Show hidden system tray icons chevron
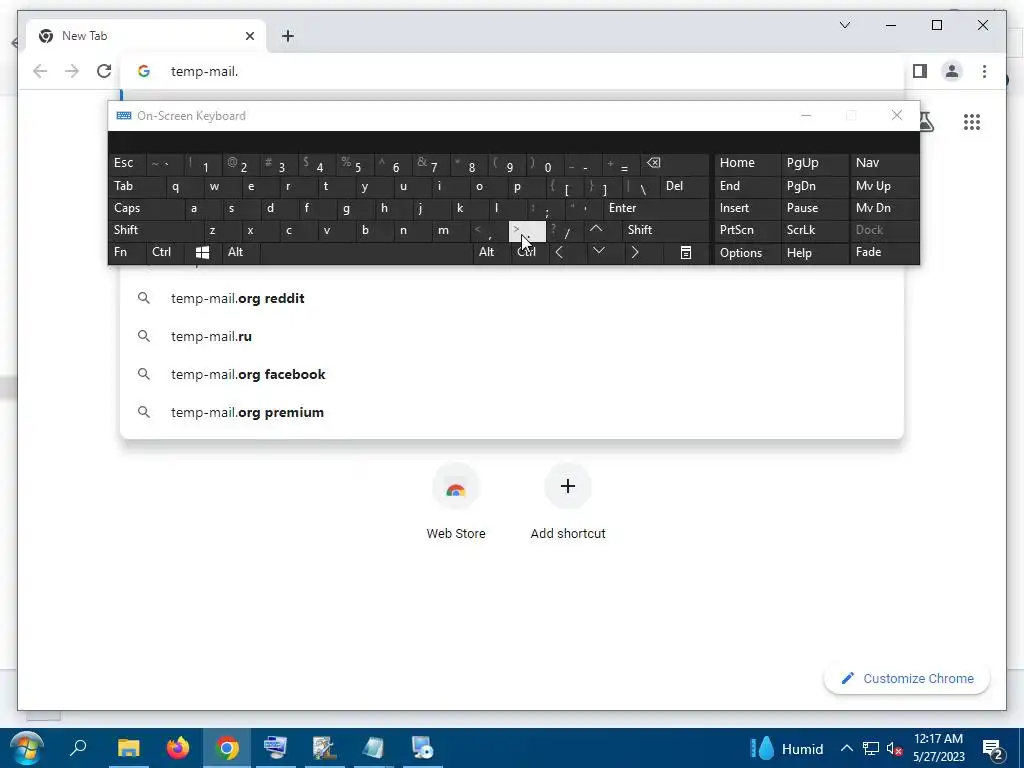The height and width of the screenshot is (768, 1024). click(x=846, y=748)
